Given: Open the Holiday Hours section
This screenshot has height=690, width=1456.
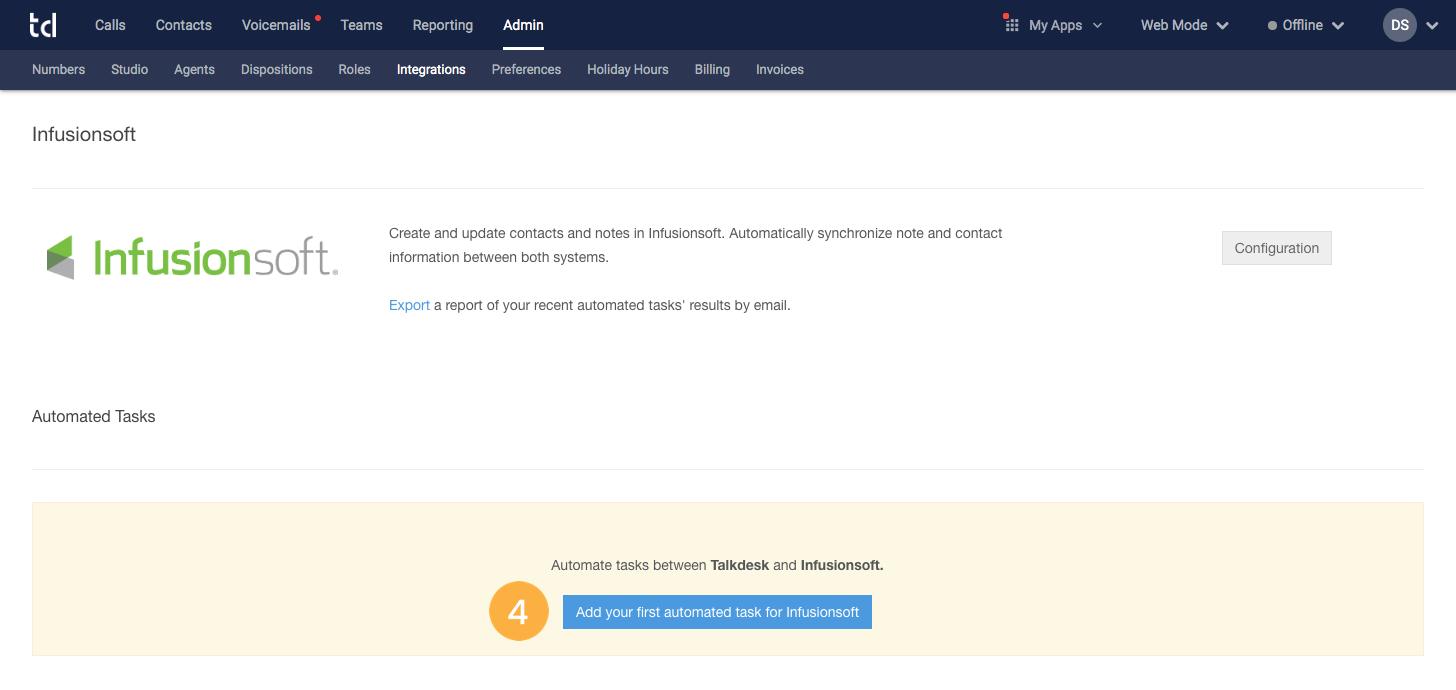Looking at the screenshot, I should pos(627,69).
